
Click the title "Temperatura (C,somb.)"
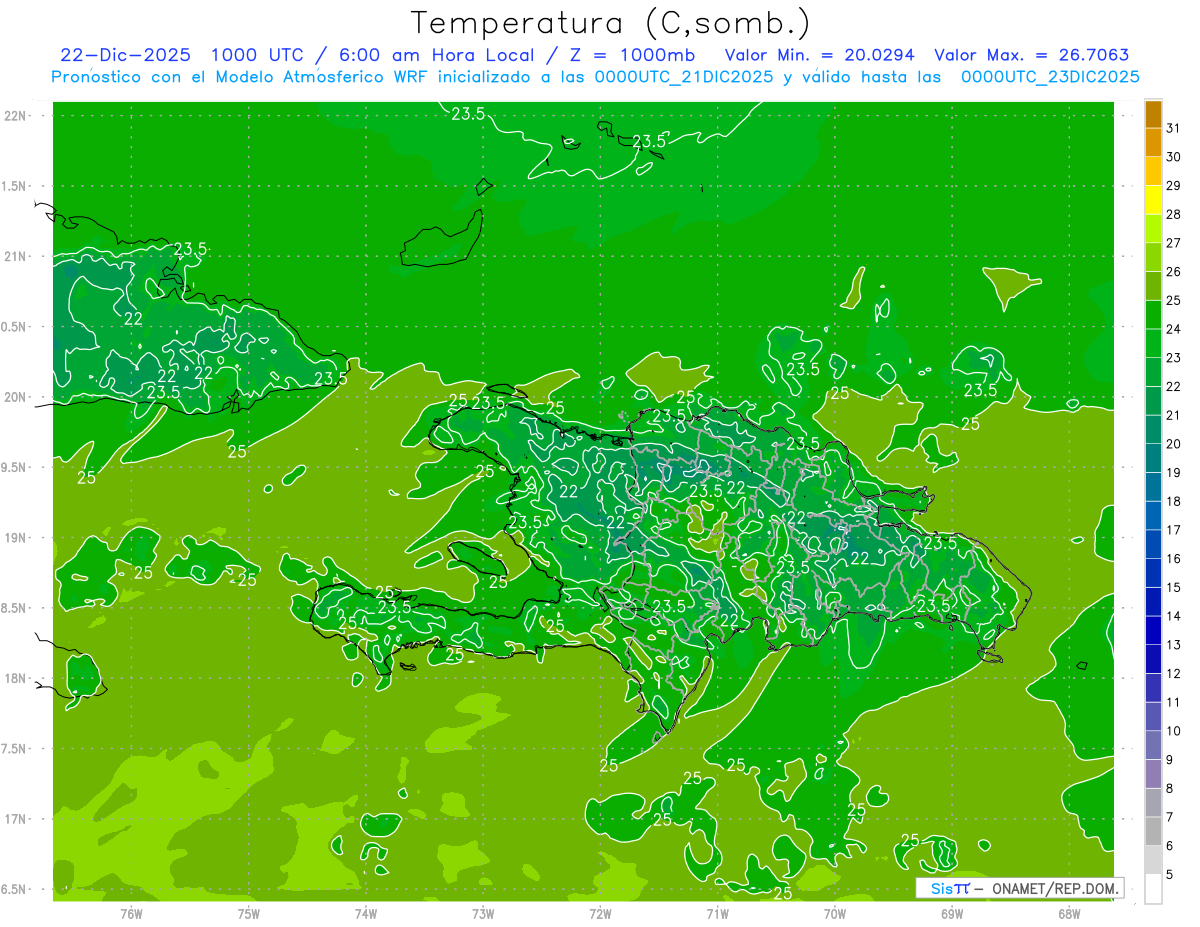(610, 23)
